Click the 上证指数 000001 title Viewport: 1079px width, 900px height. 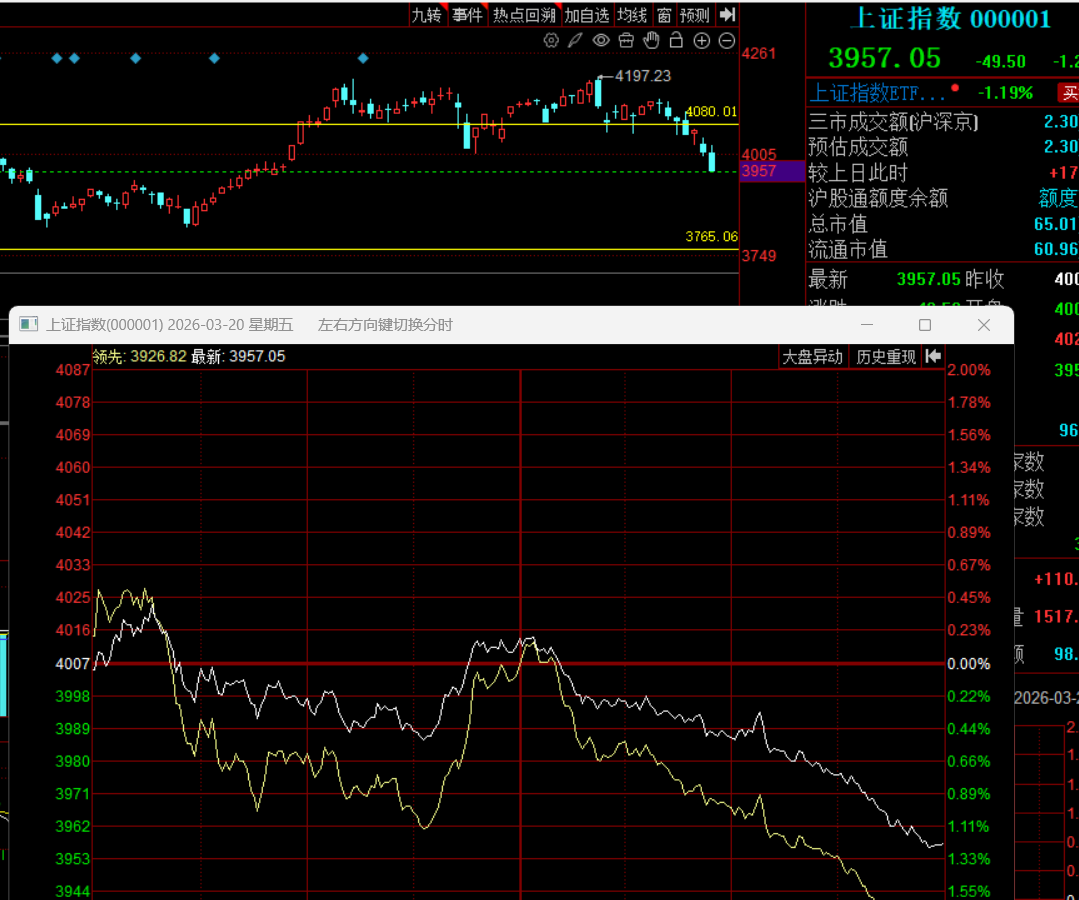[950, 19]
